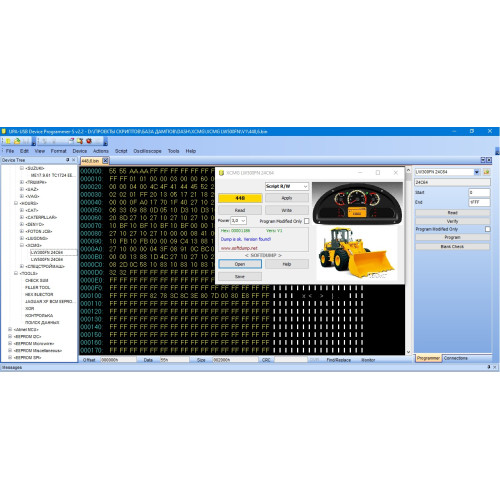The width and height of the screenshot is (500, 500).
Task: Expand the <EEPROM SPI> tree node
Action: tap(10, 357)
